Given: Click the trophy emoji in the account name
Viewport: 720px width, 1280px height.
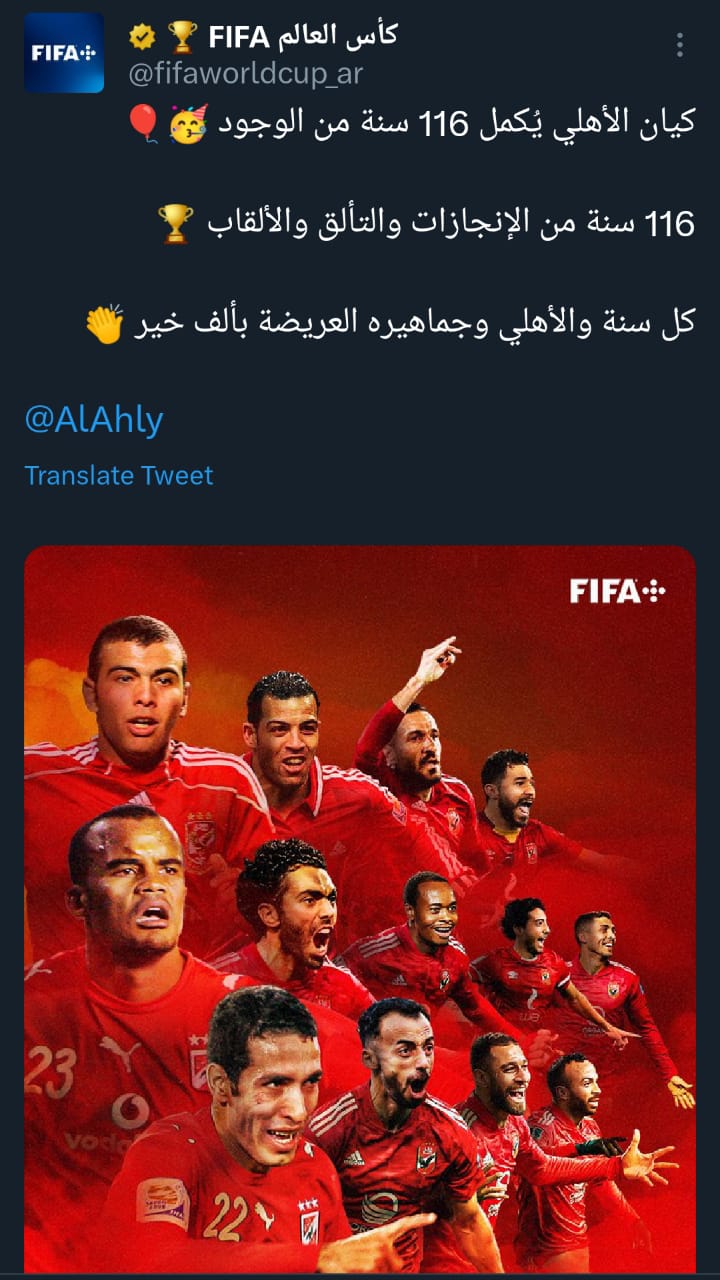Looking at the screenshot, I should [x=182, y=37].
